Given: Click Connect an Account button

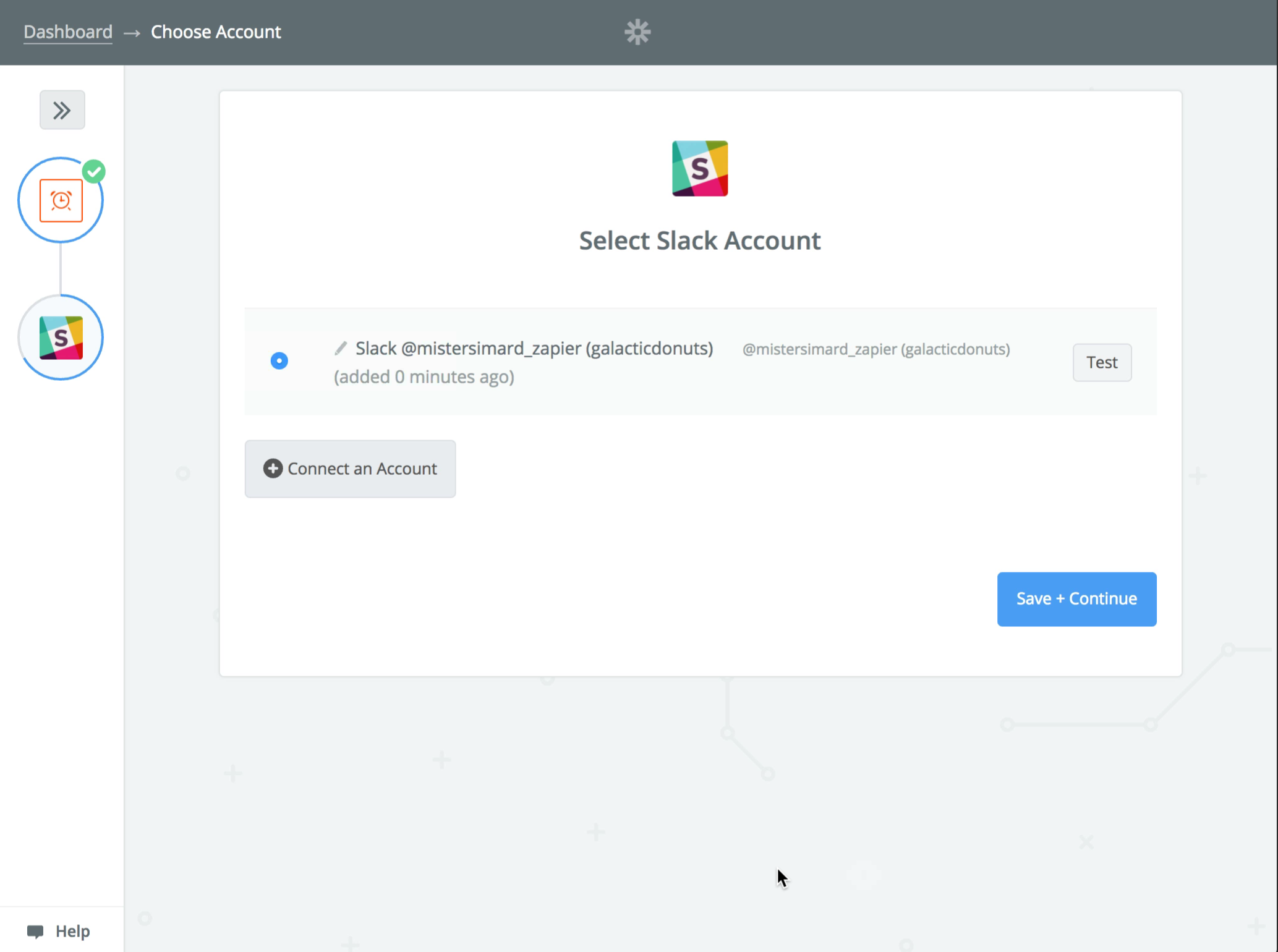Looking at the screenshot, I should [x=350, y=468].
